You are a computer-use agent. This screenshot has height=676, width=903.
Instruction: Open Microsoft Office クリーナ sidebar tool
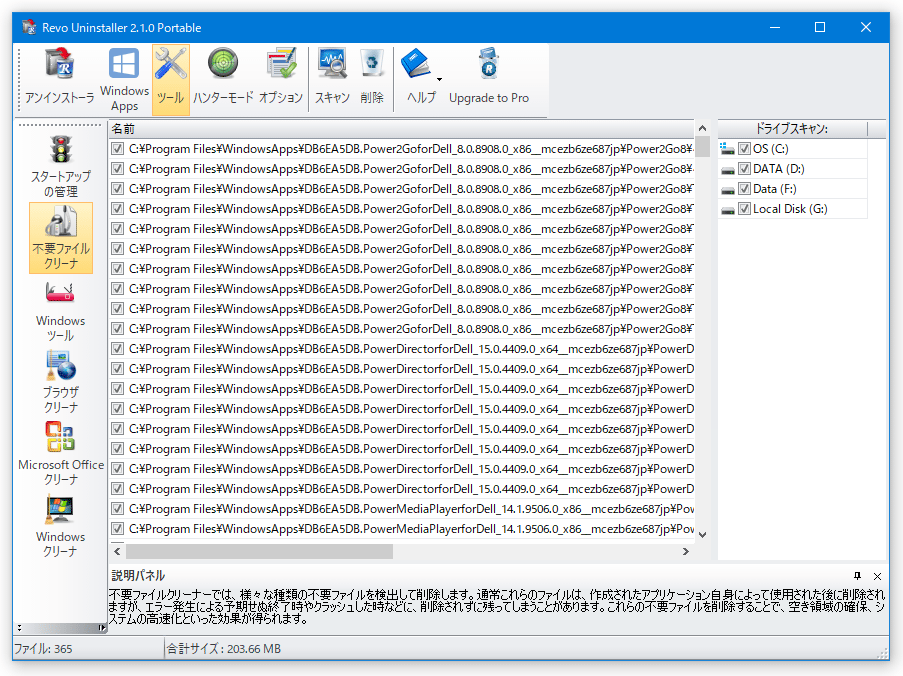(x=60, y=454)
